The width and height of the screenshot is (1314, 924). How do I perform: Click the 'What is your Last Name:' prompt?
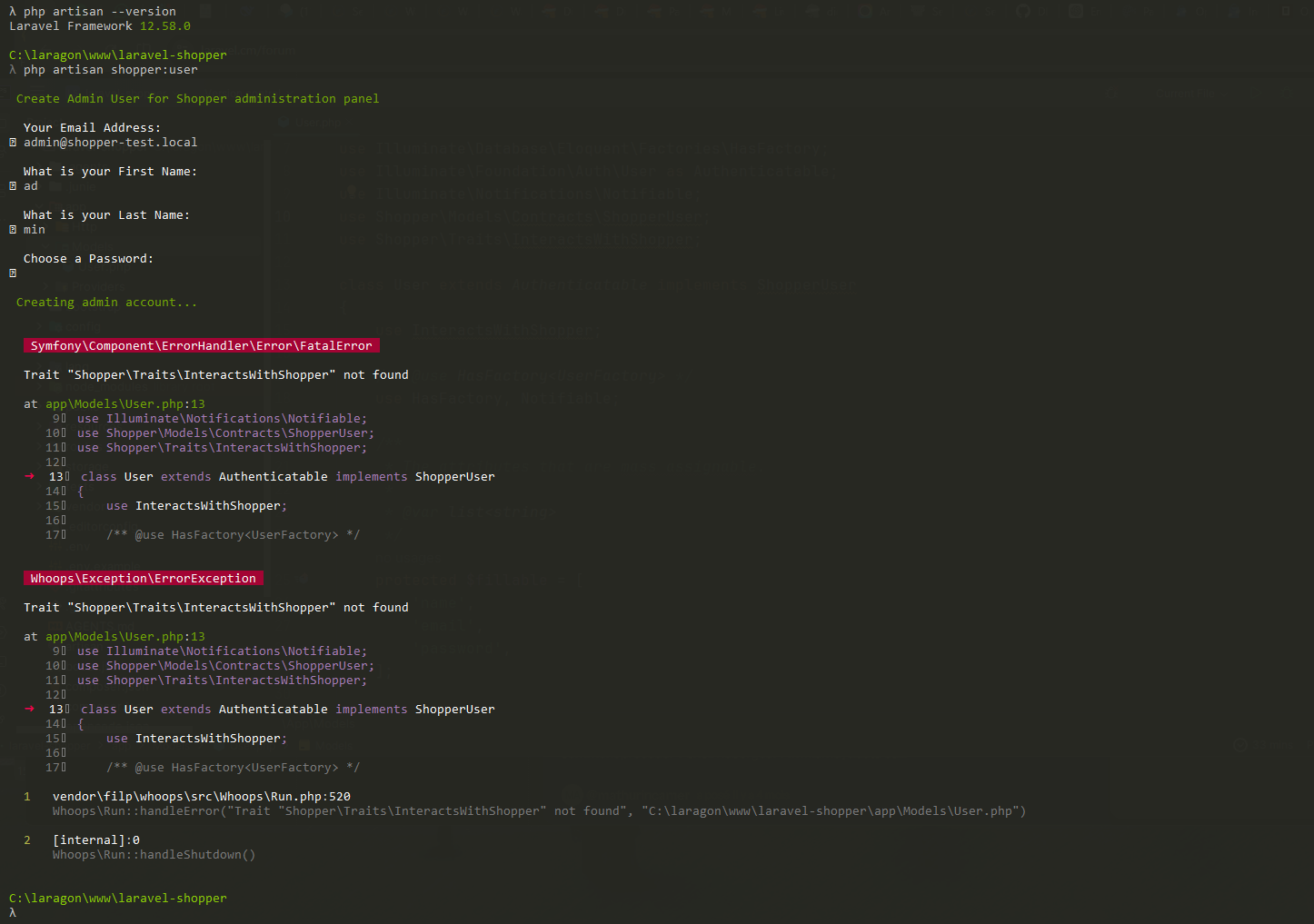coord(107,215)
